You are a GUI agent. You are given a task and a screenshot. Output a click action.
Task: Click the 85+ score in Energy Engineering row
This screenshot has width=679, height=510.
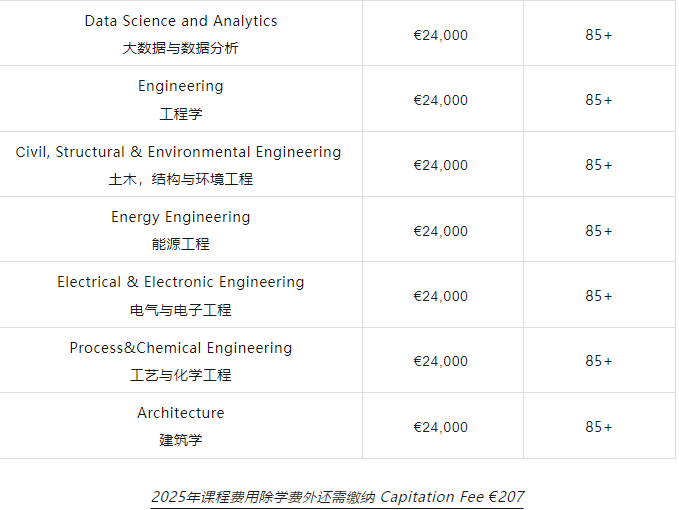[599, 231]
